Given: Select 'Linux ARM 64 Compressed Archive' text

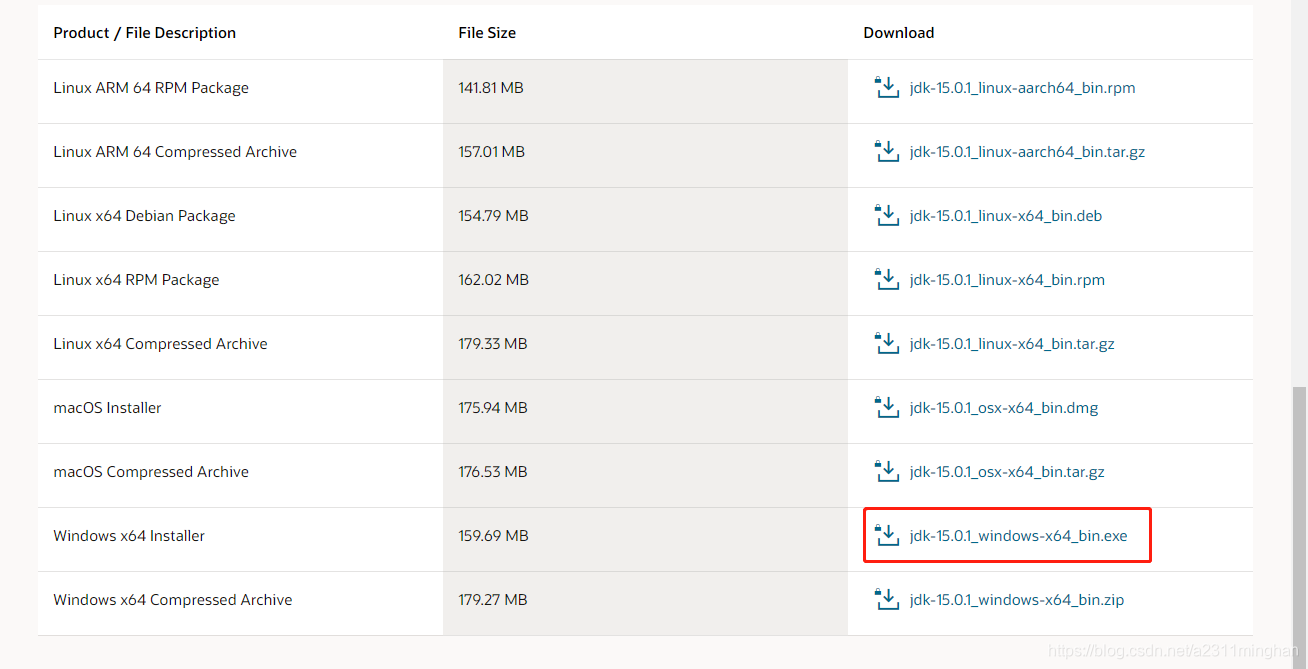Looking at the screenshot, I should tap(175, 152).
